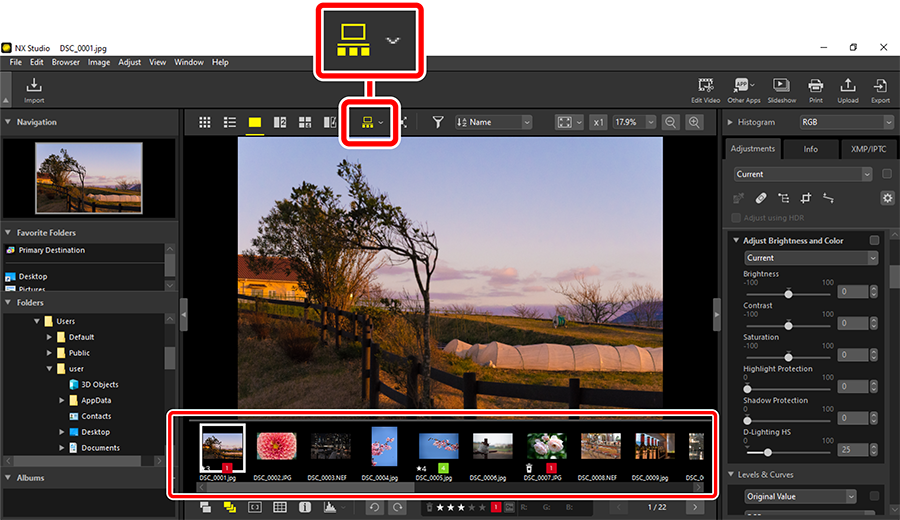
Task: Toggle Adjust Brightness and Color checkbox
Action: [x=874, y=240]
